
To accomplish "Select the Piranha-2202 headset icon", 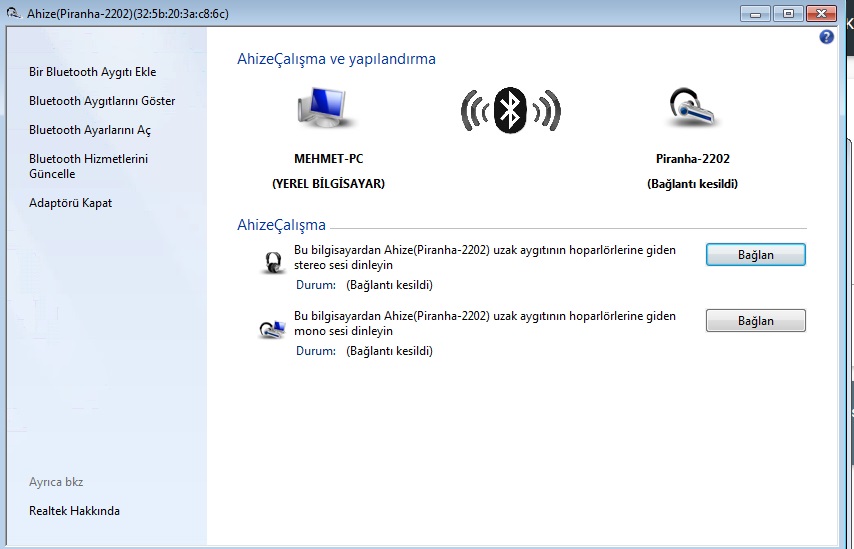I will coord(692,108).
